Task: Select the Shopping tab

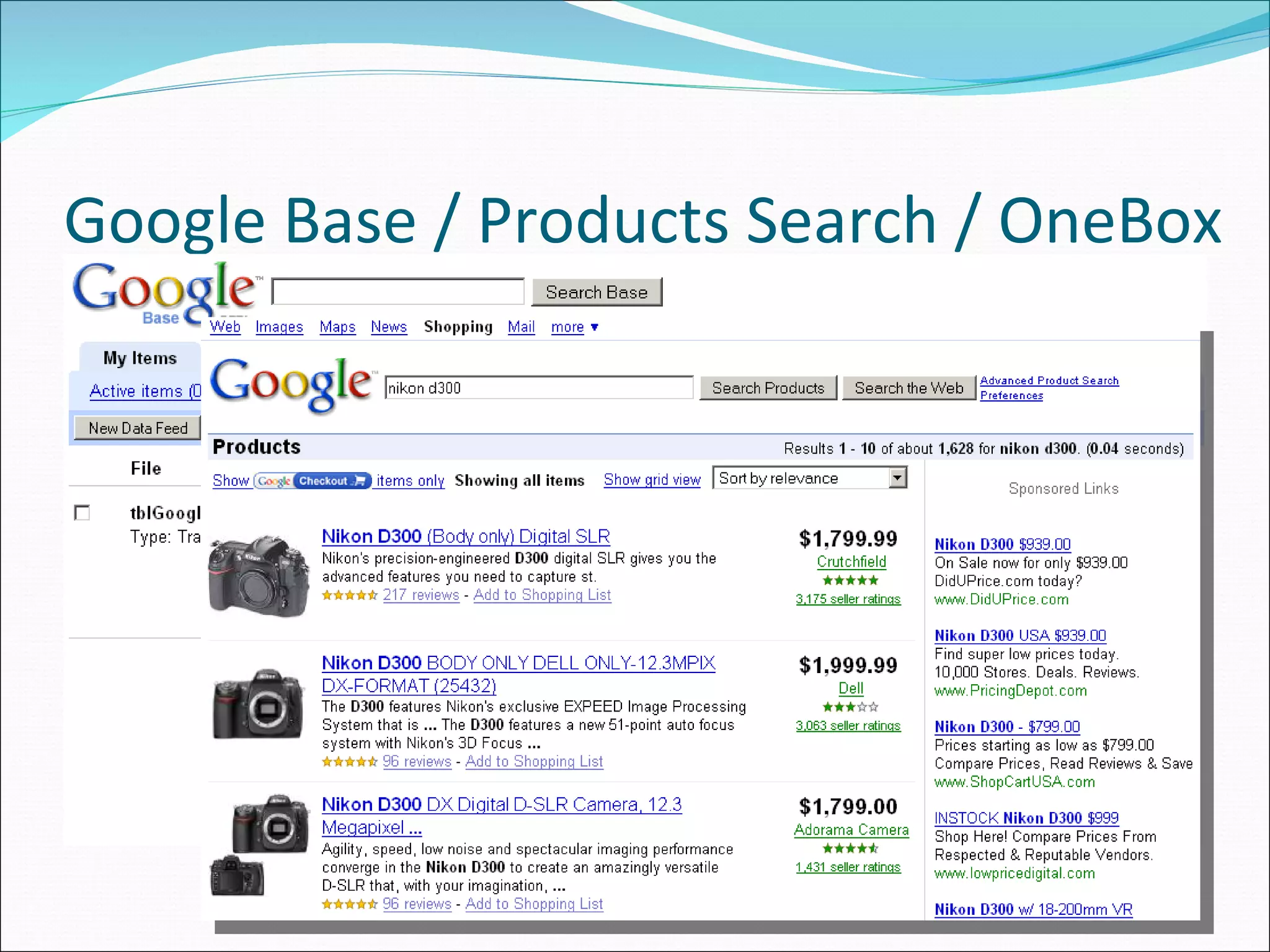Action: click(458, 327)
